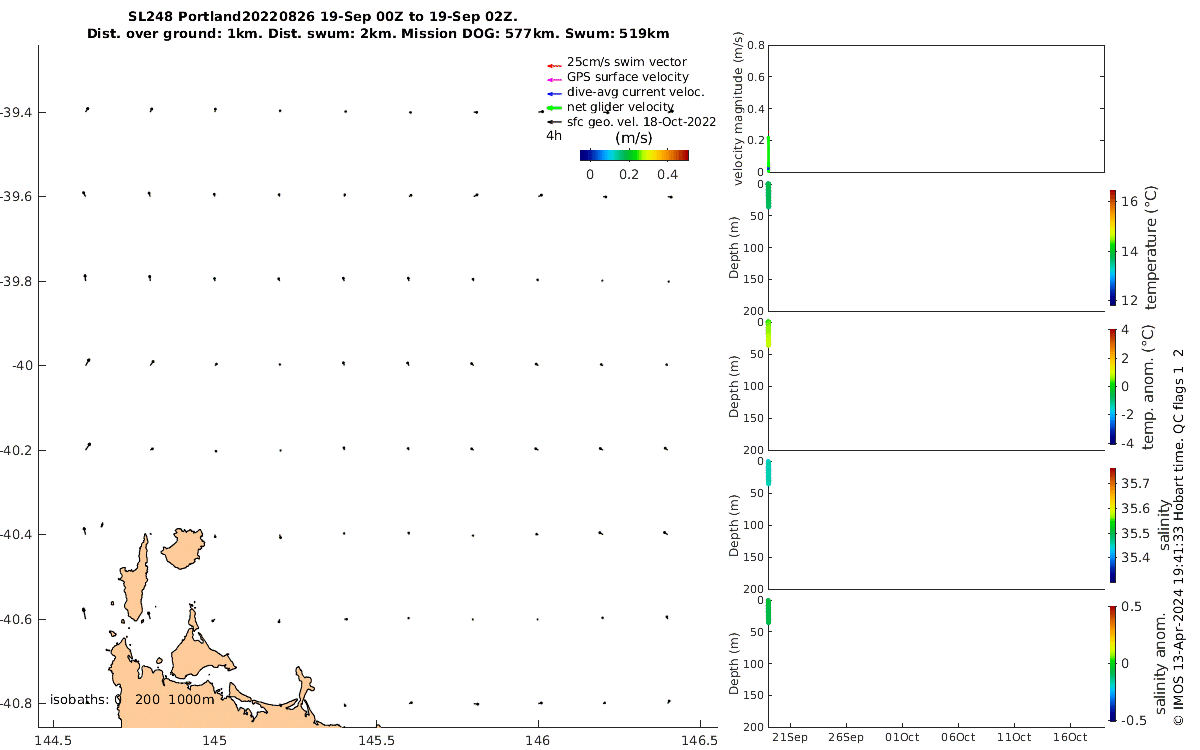
Task: Click the 35.4 tick on the salinity colorbar
Action: (1134, 557)
